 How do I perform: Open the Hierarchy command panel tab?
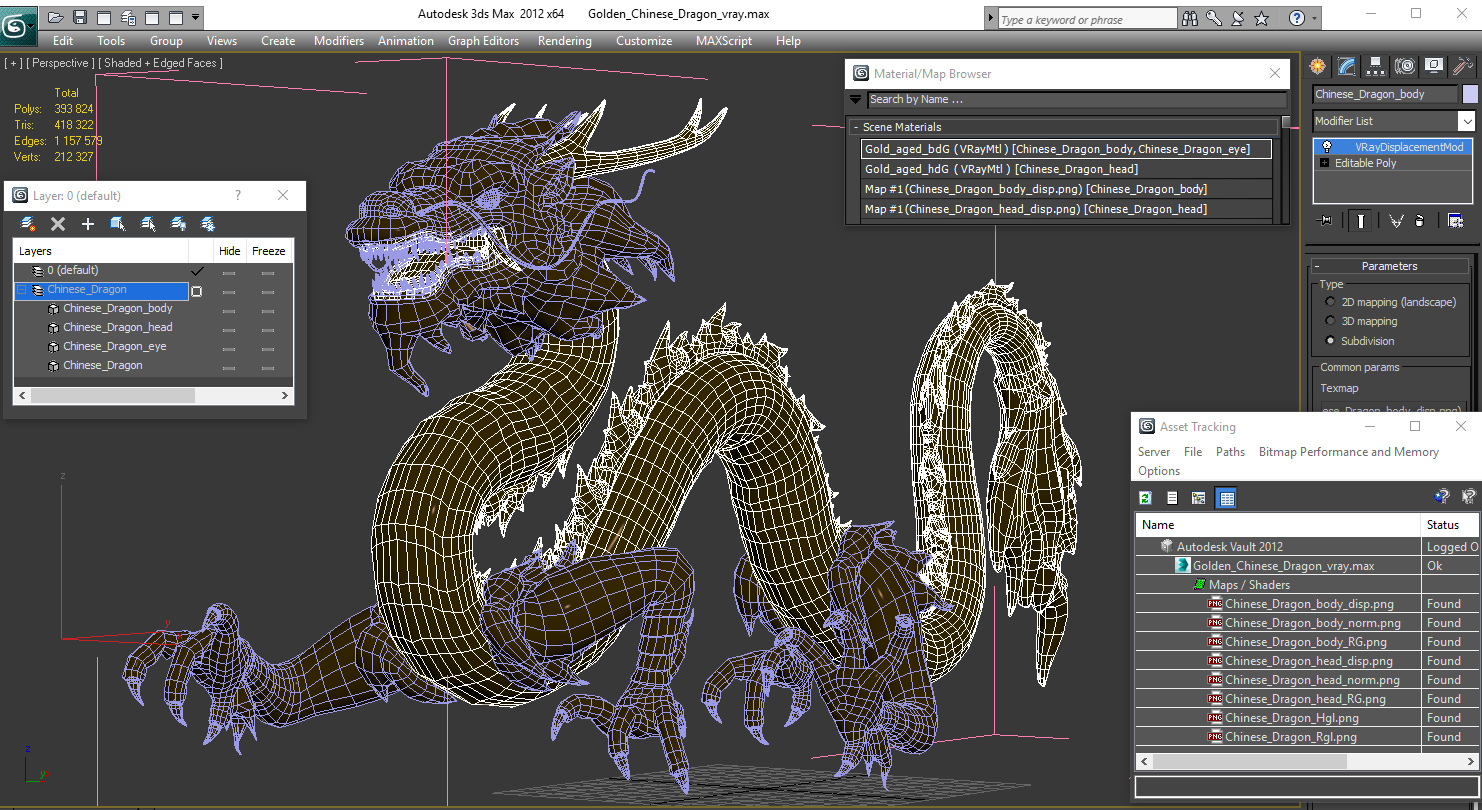click(1376, 66)
